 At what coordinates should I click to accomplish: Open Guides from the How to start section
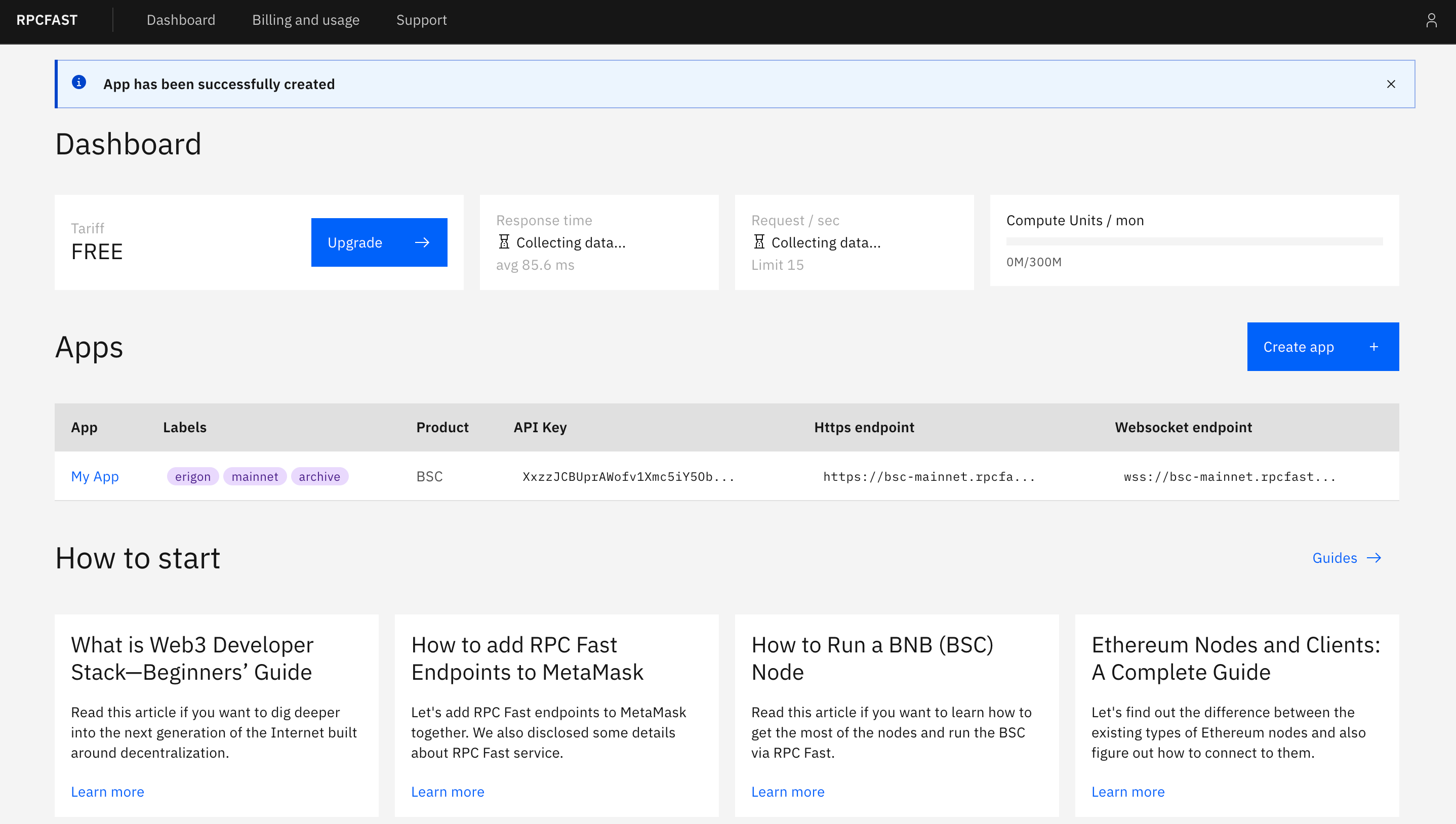[x=1334, y=558]
